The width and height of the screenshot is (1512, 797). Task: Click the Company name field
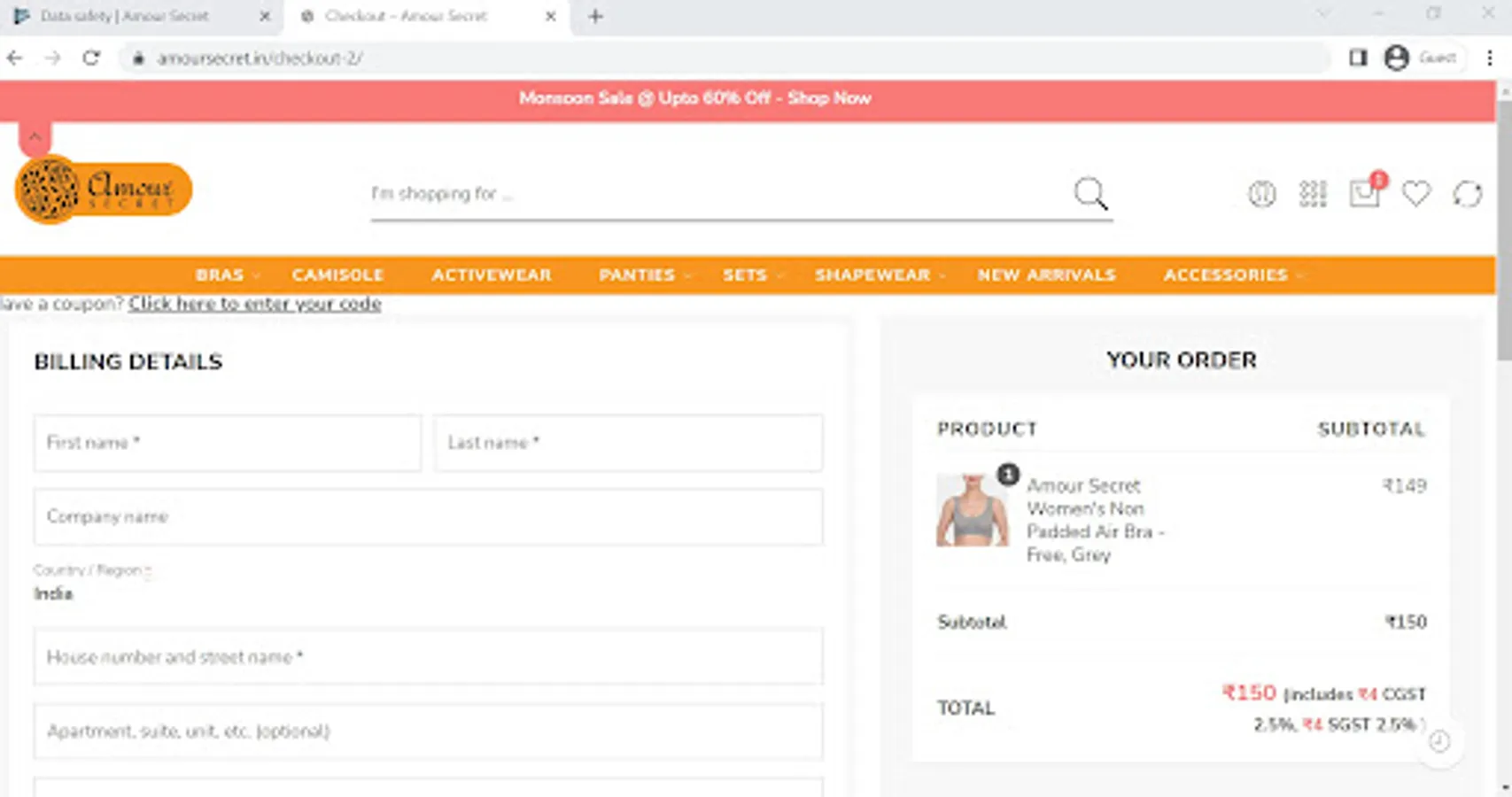(x=428, y=517)
